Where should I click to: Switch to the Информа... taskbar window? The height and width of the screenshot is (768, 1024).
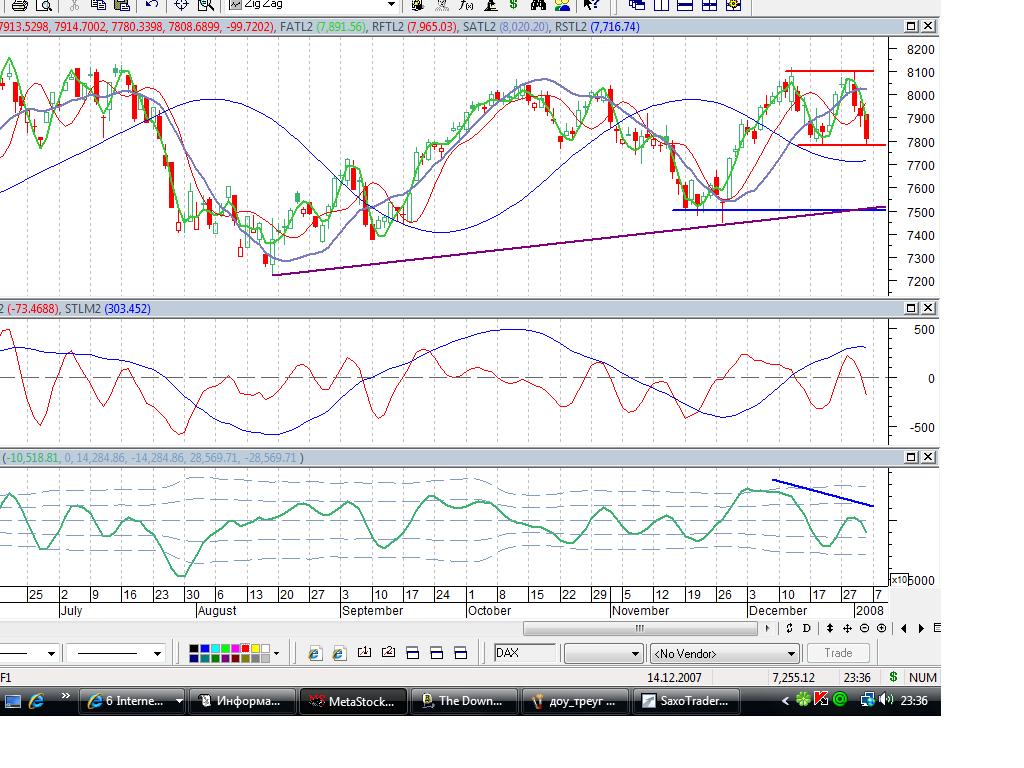click(x=242, y=701)
